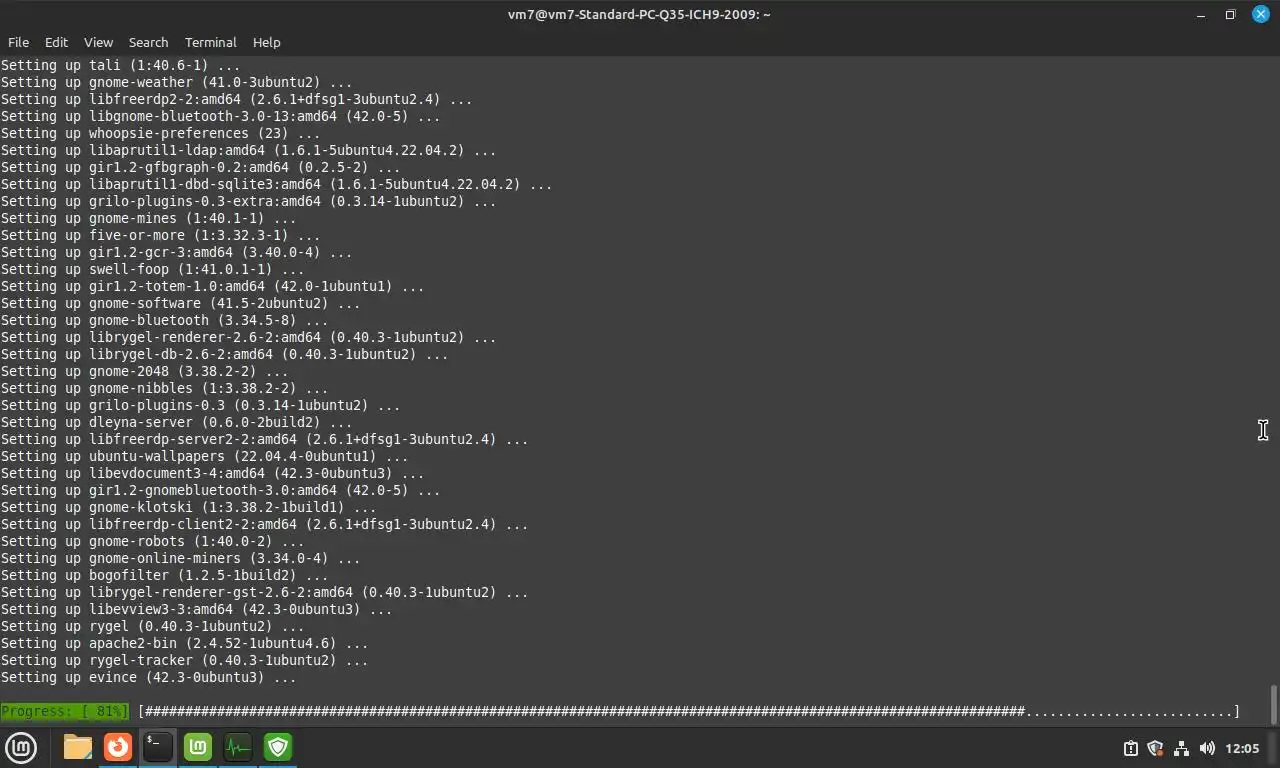Click the 'Setting up gnome-online-miners' line
This screenshot has width=1280, height=768.
pyautogui.click(x=180, y=558)
